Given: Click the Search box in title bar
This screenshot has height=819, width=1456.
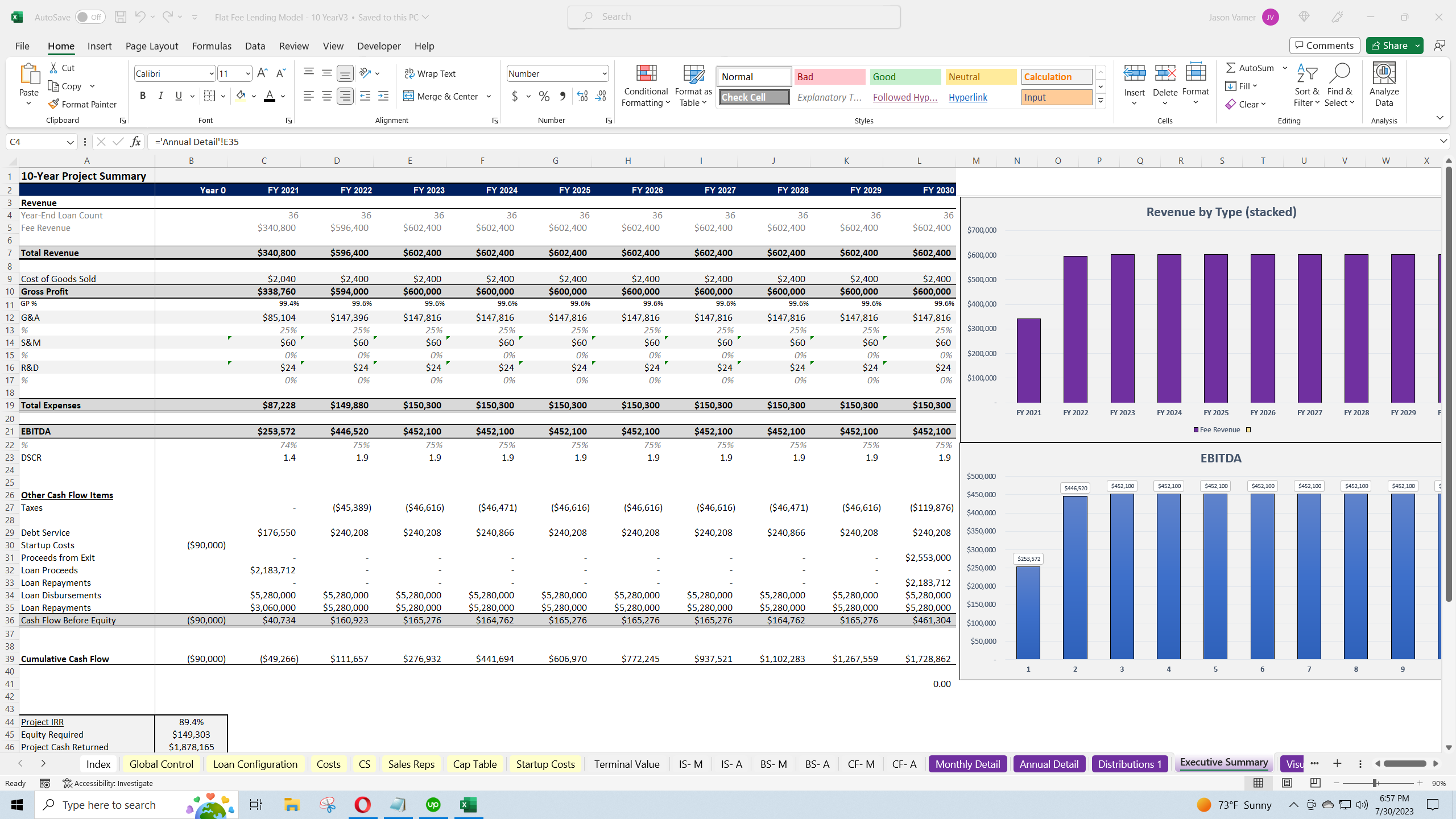Looking at the screenshot, I should (x=734, y=17).
